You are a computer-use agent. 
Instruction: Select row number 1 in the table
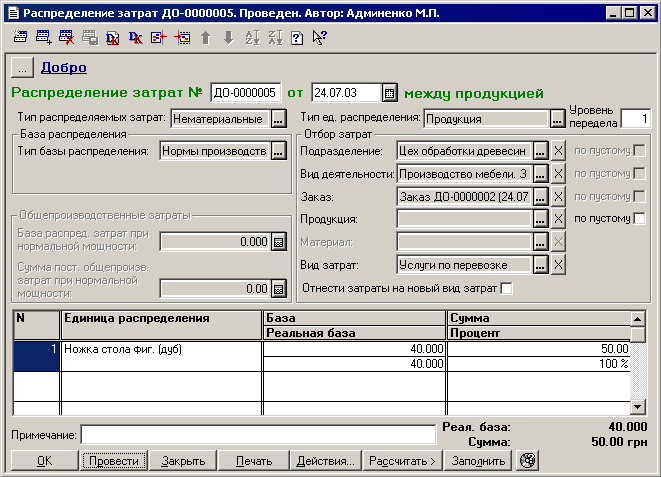tap(36, 356)
